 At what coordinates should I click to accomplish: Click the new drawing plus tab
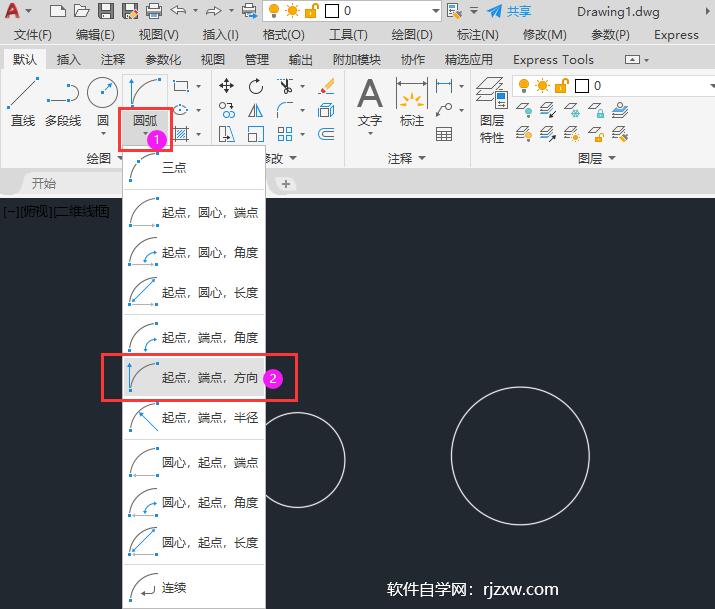[286, 184]
